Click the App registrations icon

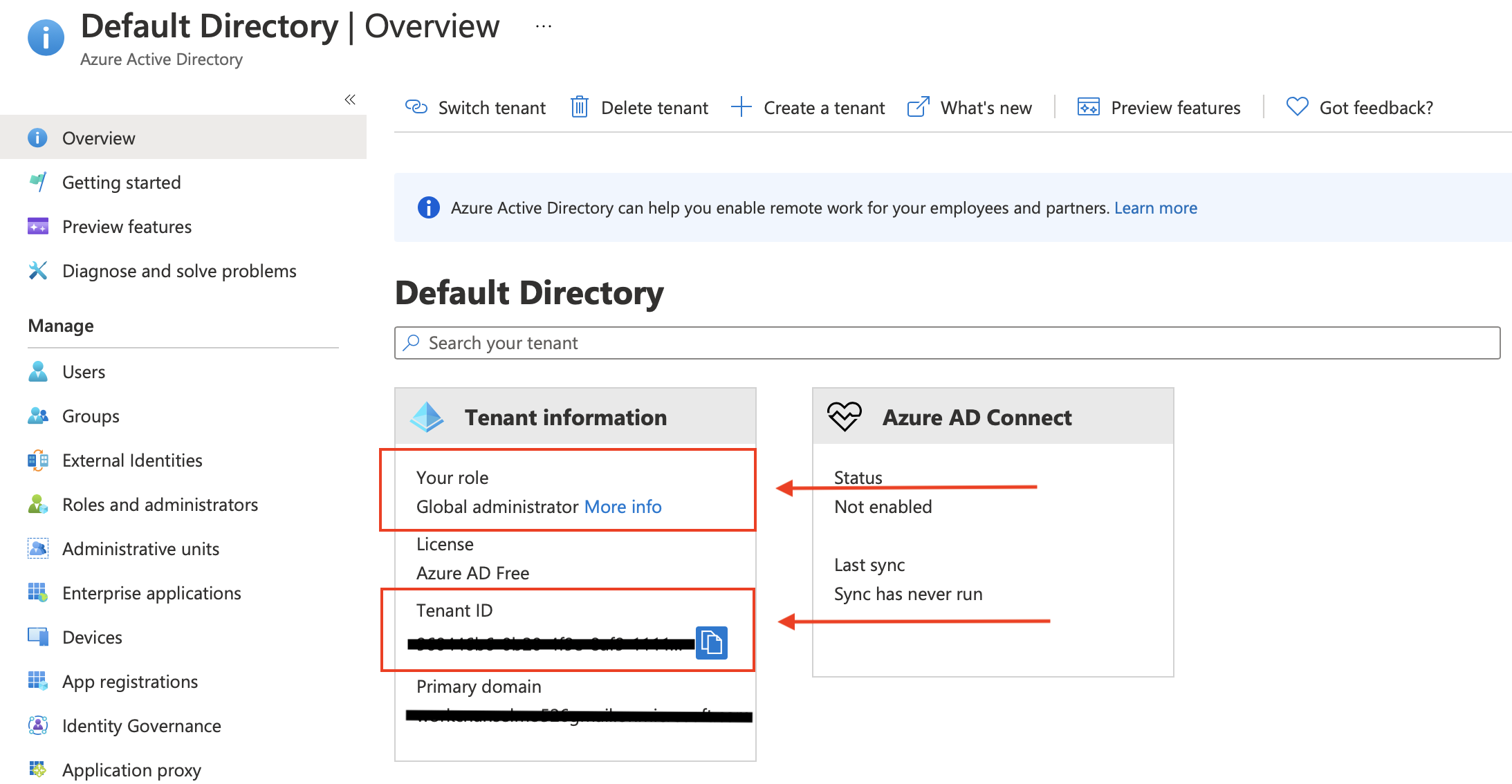37,681
